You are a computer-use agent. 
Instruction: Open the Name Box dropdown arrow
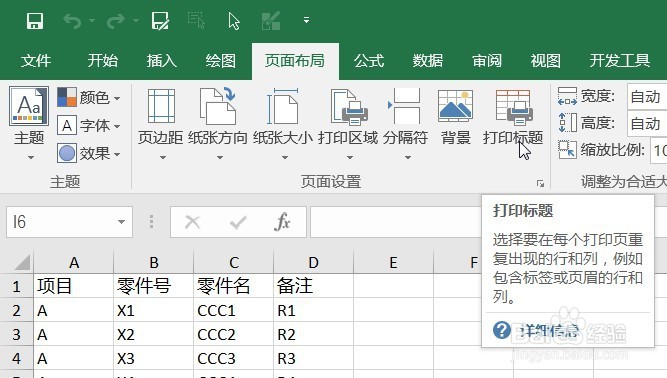pyautogui.click(x=121, y=222)
